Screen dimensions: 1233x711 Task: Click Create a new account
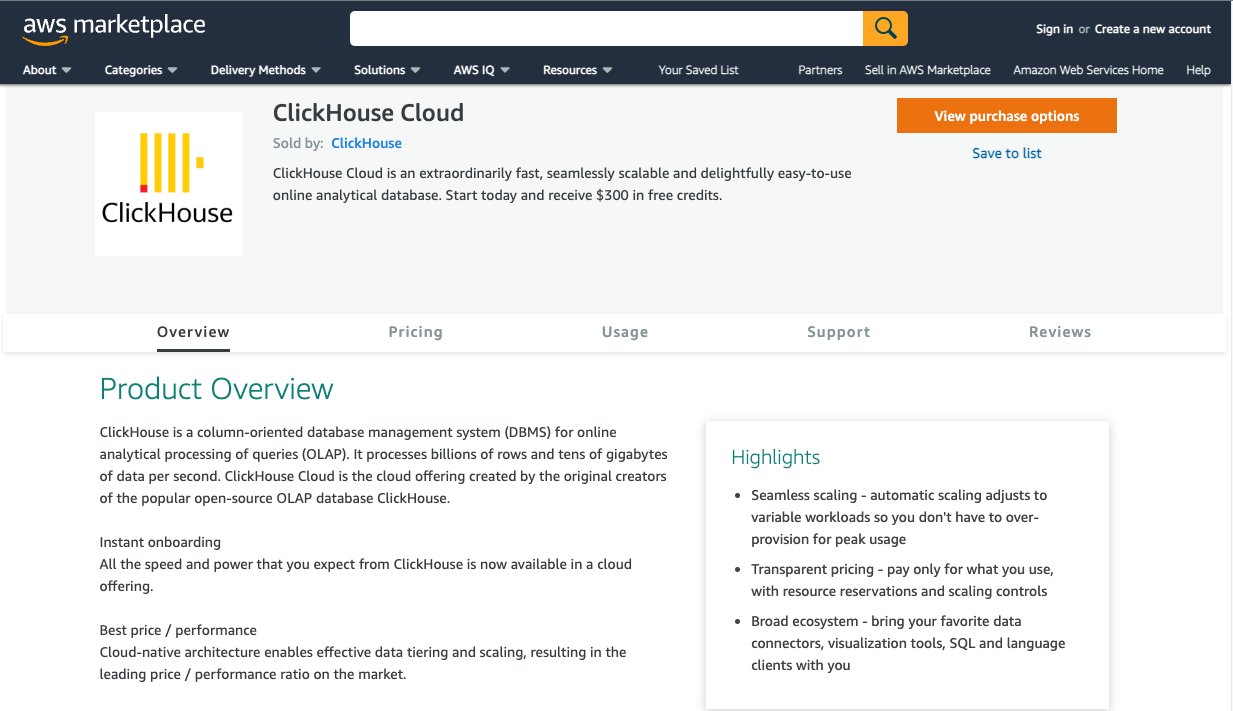click(x=1152, y=29)
